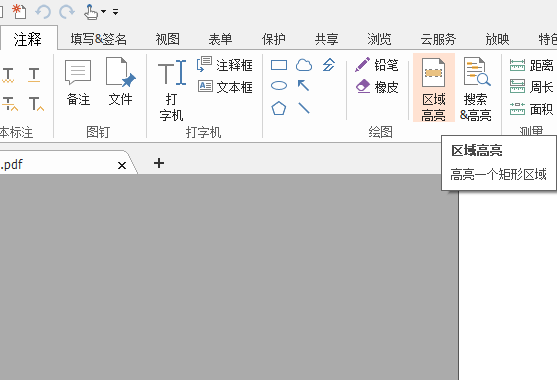
Task: Open the 视图 (View) ribbon tab
Action: [168, 39]
